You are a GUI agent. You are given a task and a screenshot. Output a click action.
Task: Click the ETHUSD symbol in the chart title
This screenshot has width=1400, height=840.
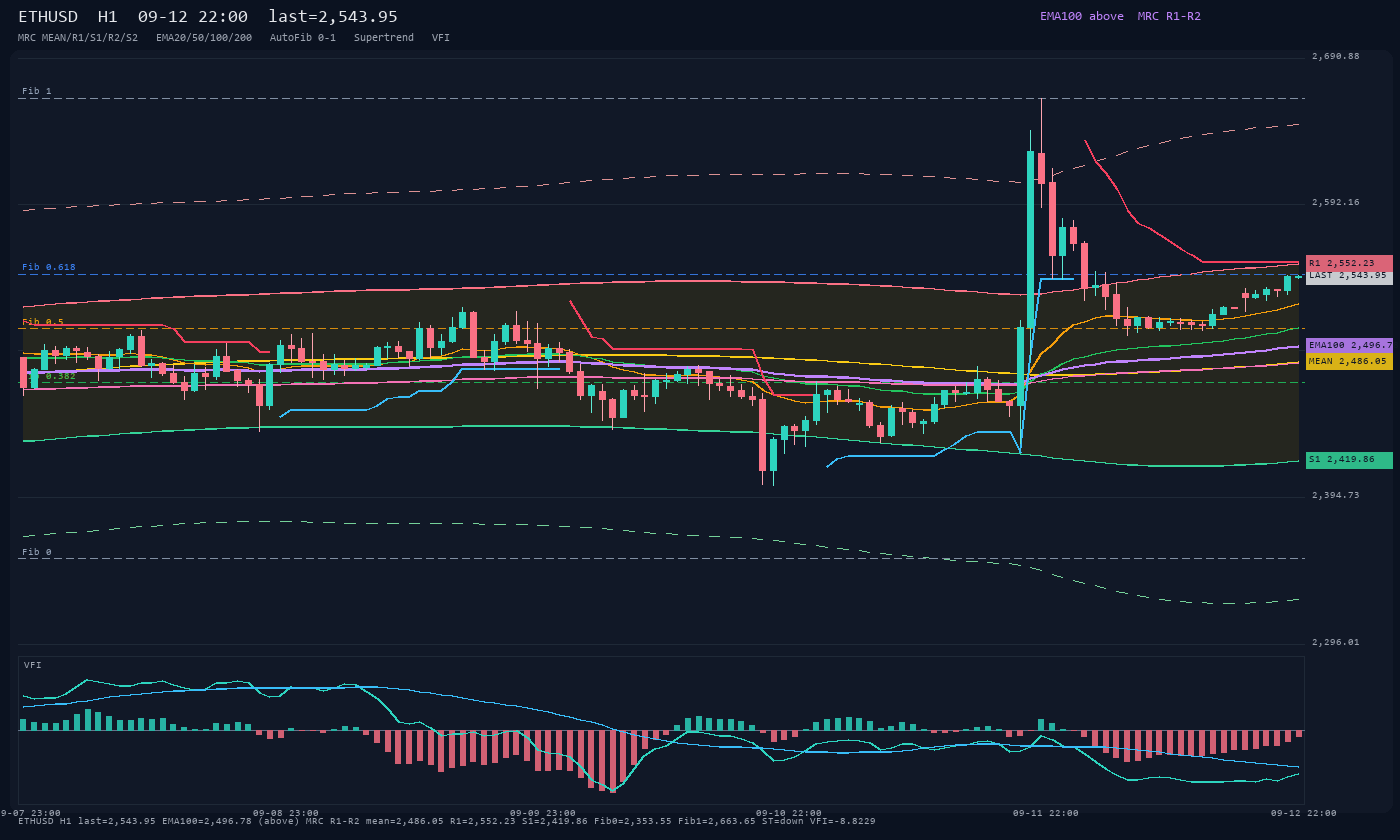(50, 16)
